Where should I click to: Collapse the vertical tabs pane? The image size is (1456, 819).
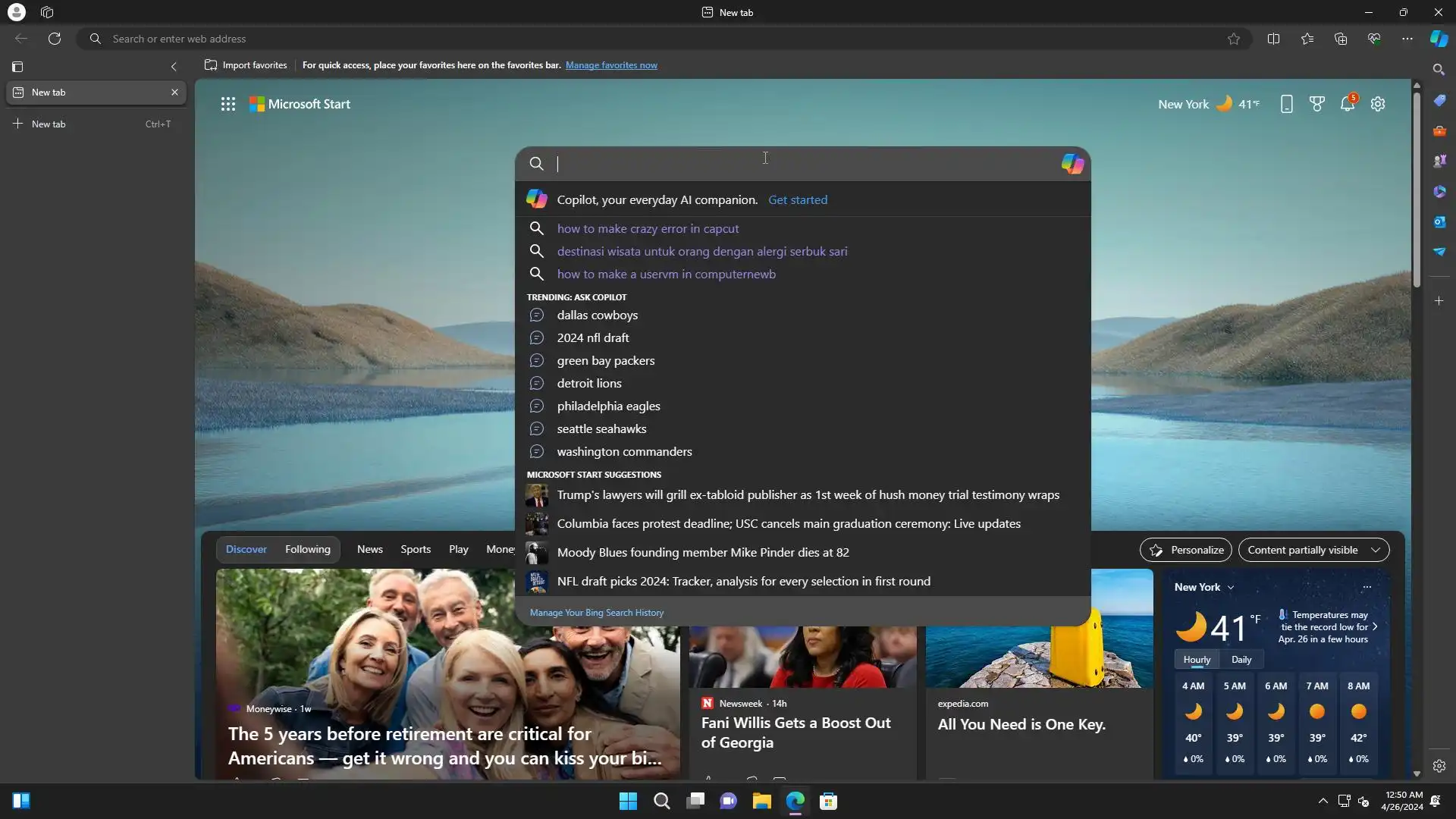pos(174,67)
